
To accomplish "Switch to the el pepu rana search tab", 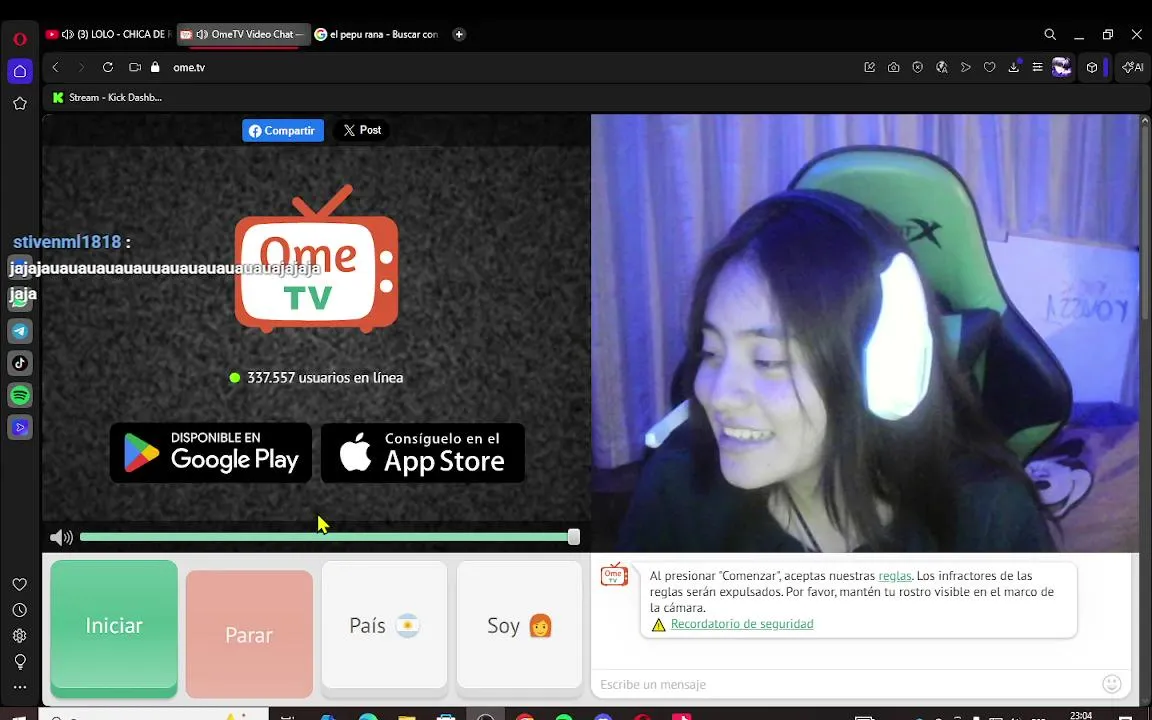I will tap(378, 35).
